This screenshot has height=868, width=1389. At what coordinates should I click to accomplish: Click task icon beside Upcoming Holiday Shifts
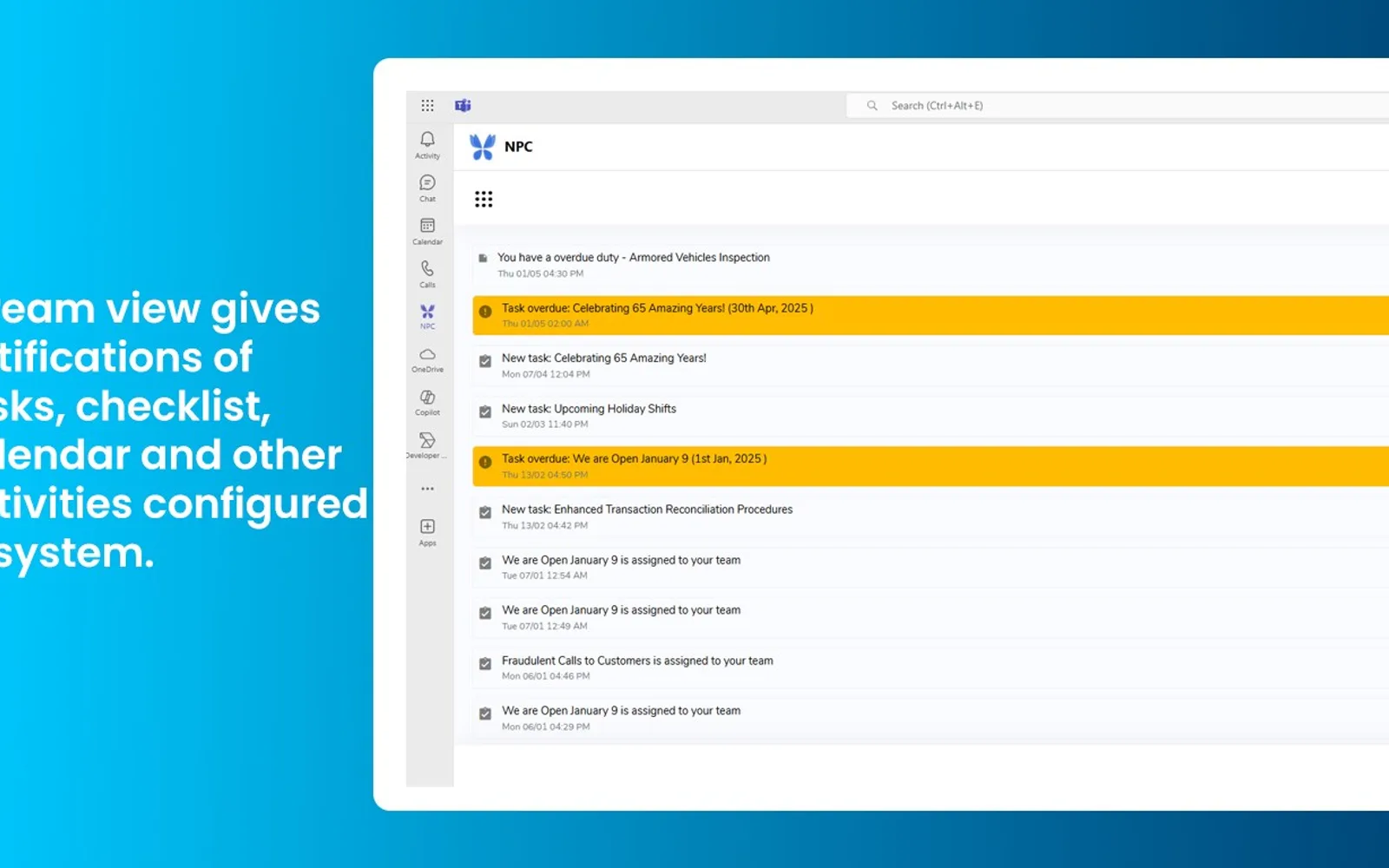tap(485, 411)
